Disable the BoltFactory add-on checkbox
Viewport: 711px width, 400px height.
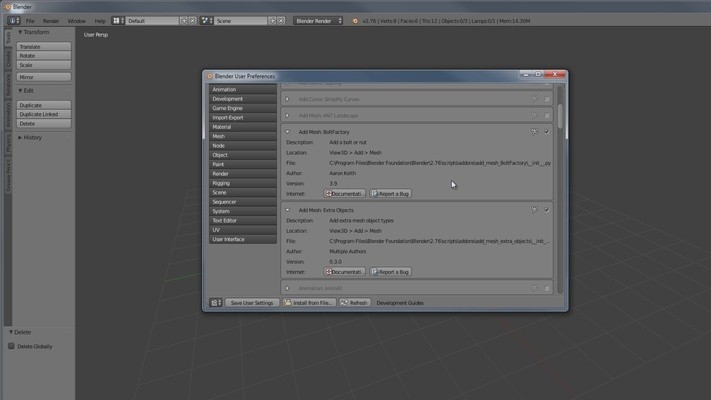point(547,132)
